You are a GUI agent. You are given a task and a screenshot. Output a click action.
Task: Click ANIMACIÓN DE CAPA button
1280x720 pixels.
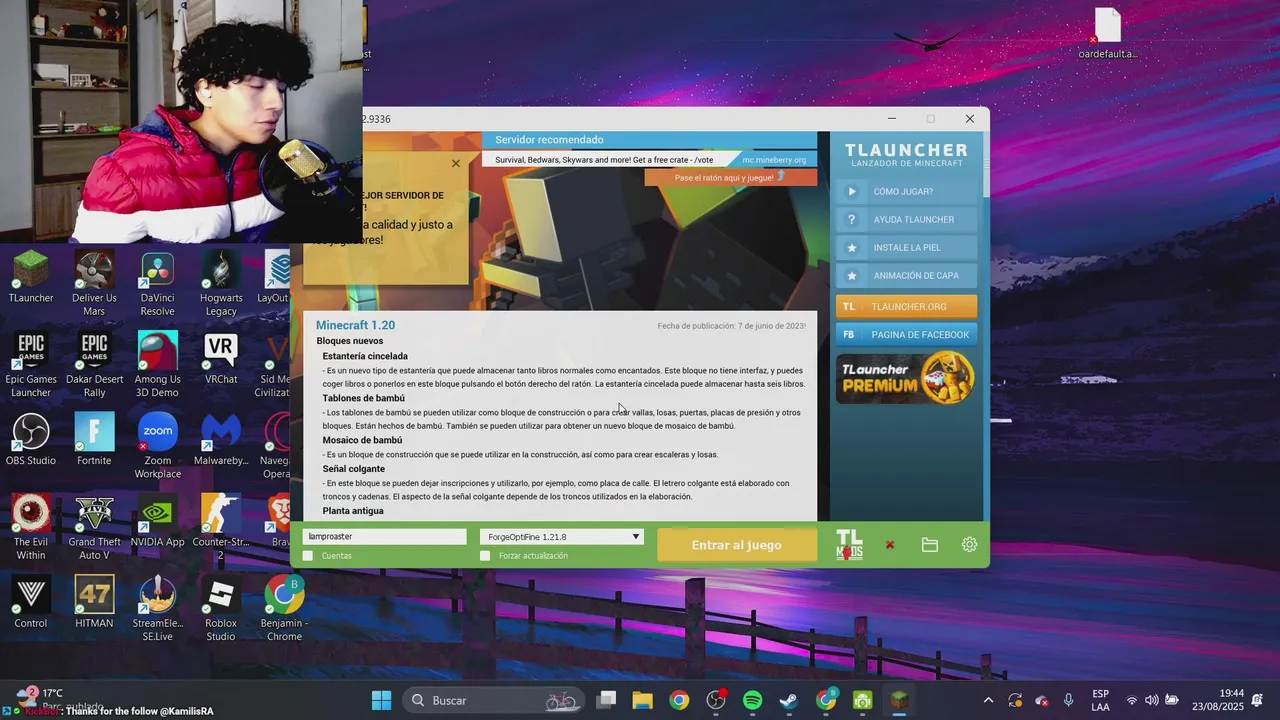point(906,276)
